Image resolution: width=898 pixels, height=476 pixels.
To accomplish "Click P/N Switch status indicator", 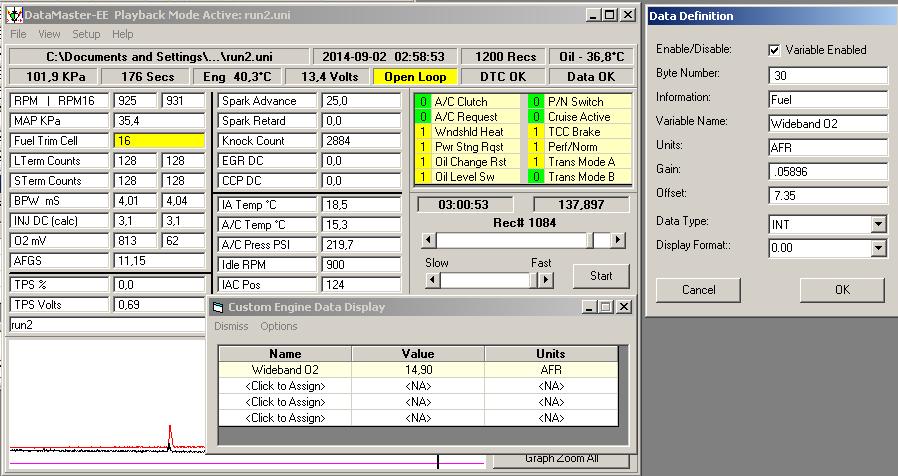I will 535,102.
